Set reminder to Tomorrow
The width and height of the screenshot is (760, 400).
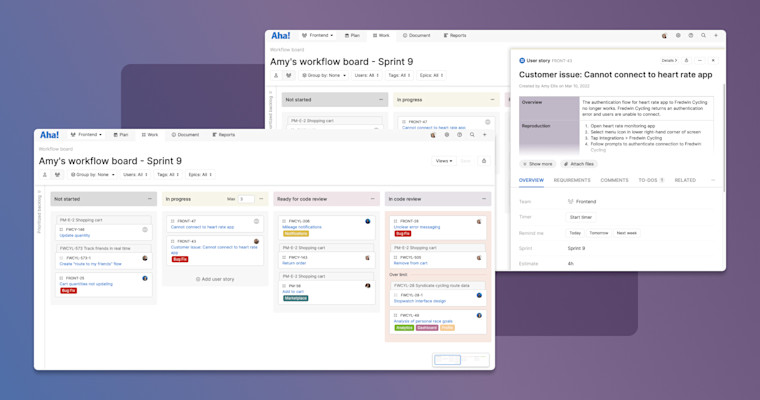pyautogui.click(x=599, y=233)
